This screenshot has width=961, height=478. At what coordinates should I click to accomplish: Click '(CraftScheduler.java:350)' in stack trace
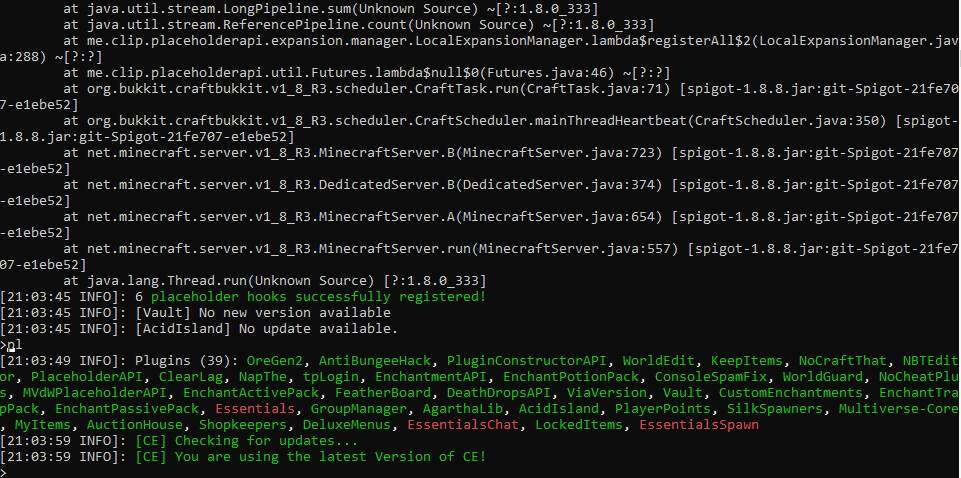tap(786, 121)
